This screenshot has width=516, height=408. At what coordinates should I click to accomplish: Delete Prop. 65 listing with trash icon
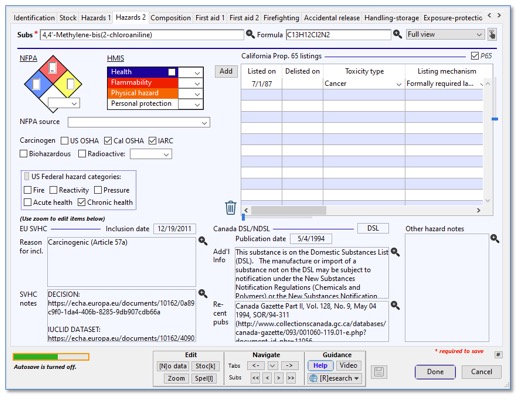point(230,208)
